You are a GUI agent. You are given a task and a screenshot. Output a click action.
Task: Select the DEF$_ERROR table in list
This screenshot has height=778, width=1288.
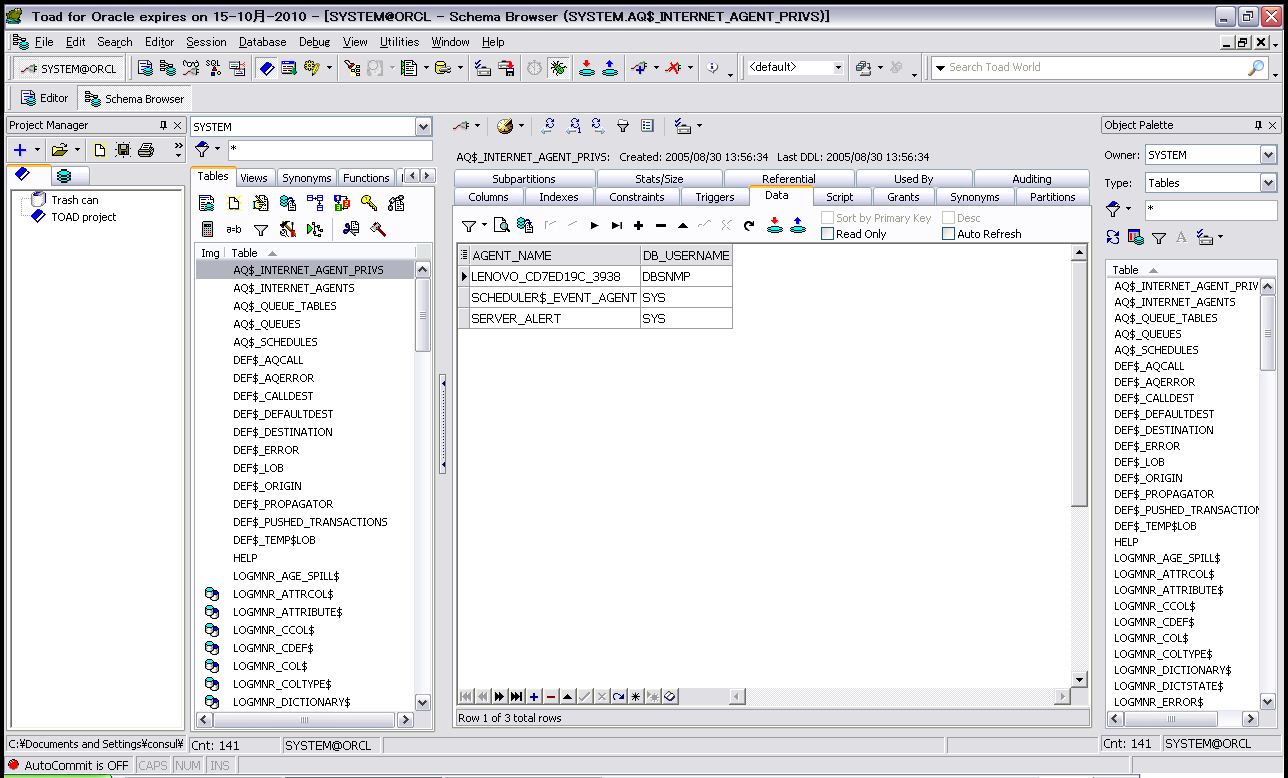click(x=266, y=450)
